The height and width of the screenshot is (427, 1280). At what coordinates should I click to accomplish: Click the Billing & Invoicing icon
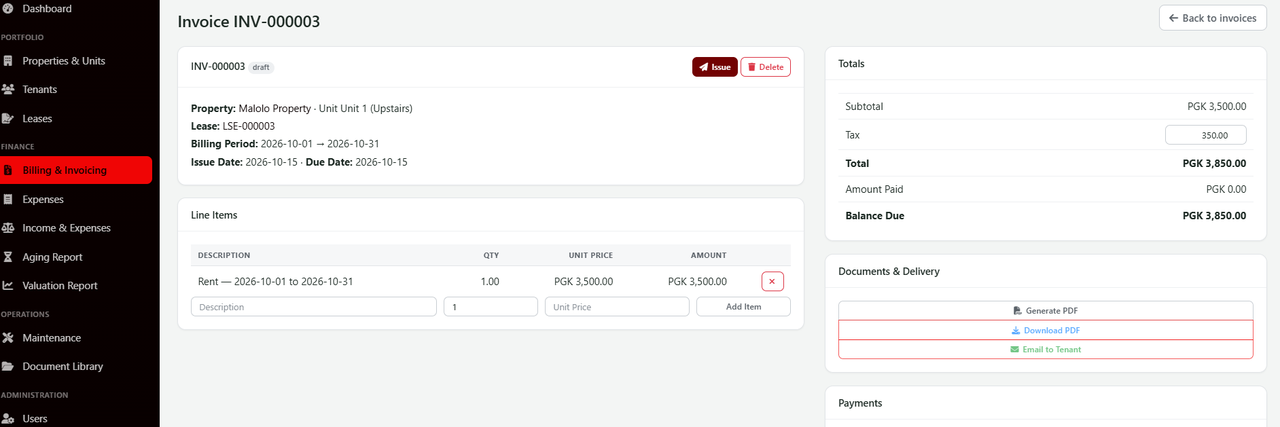coord(8,170)
